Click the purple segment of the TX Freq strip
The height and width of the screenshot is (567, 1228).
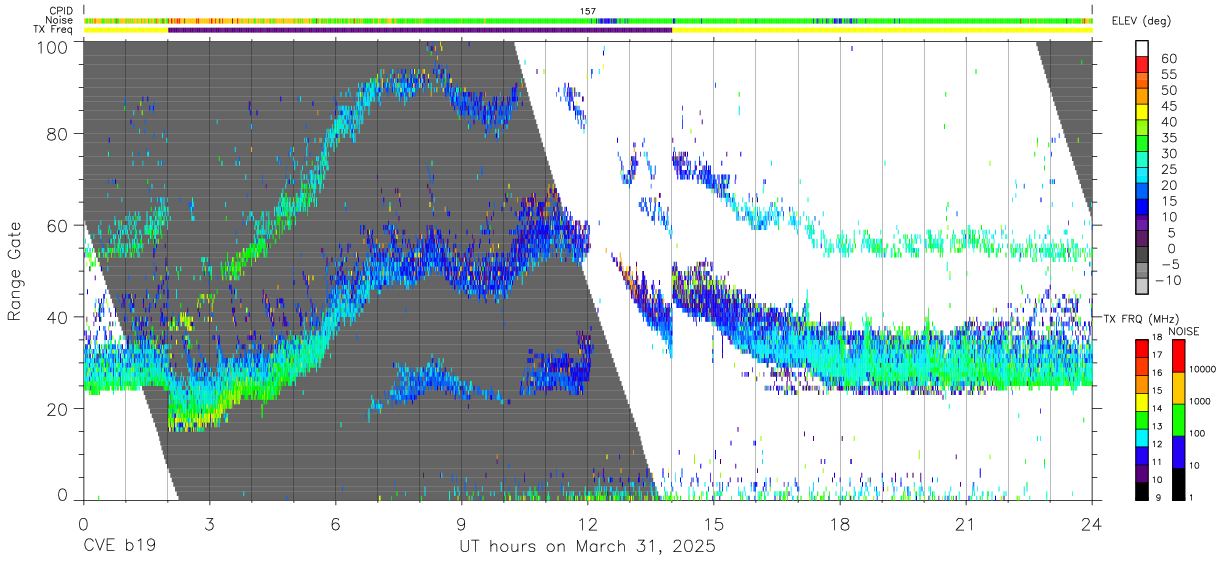[420, 30]
